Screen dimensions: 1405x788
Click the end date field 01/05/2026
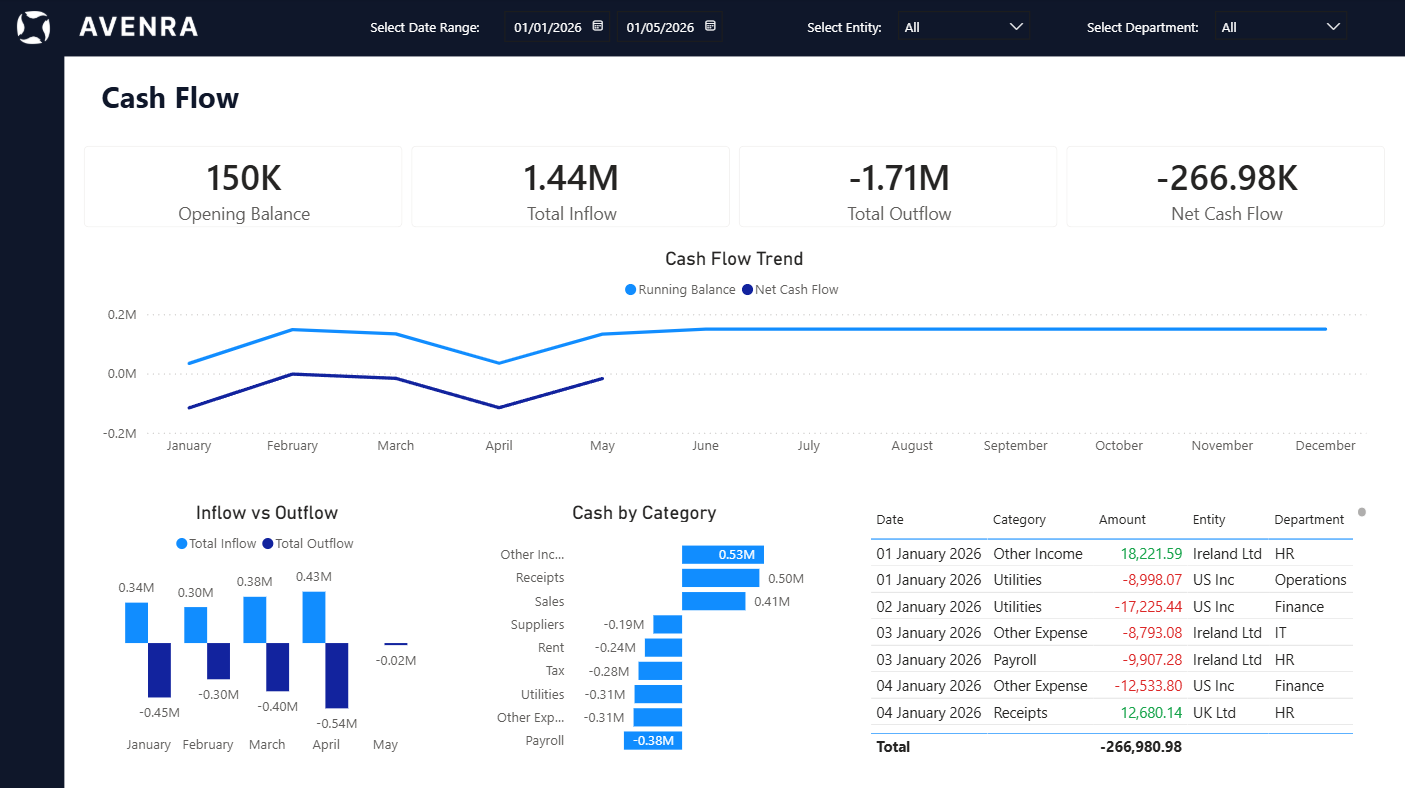click(659, 28)
